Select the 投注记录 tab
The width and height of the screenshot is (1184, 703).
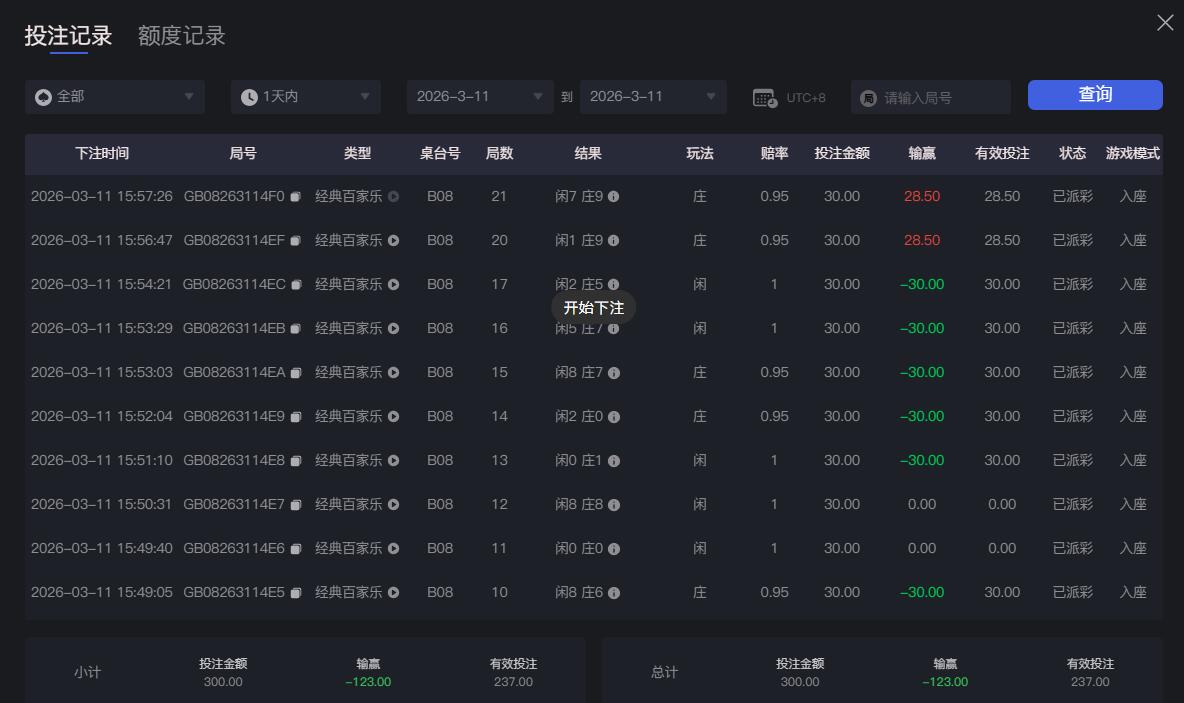pyautogui.click(x=68, y=34)
